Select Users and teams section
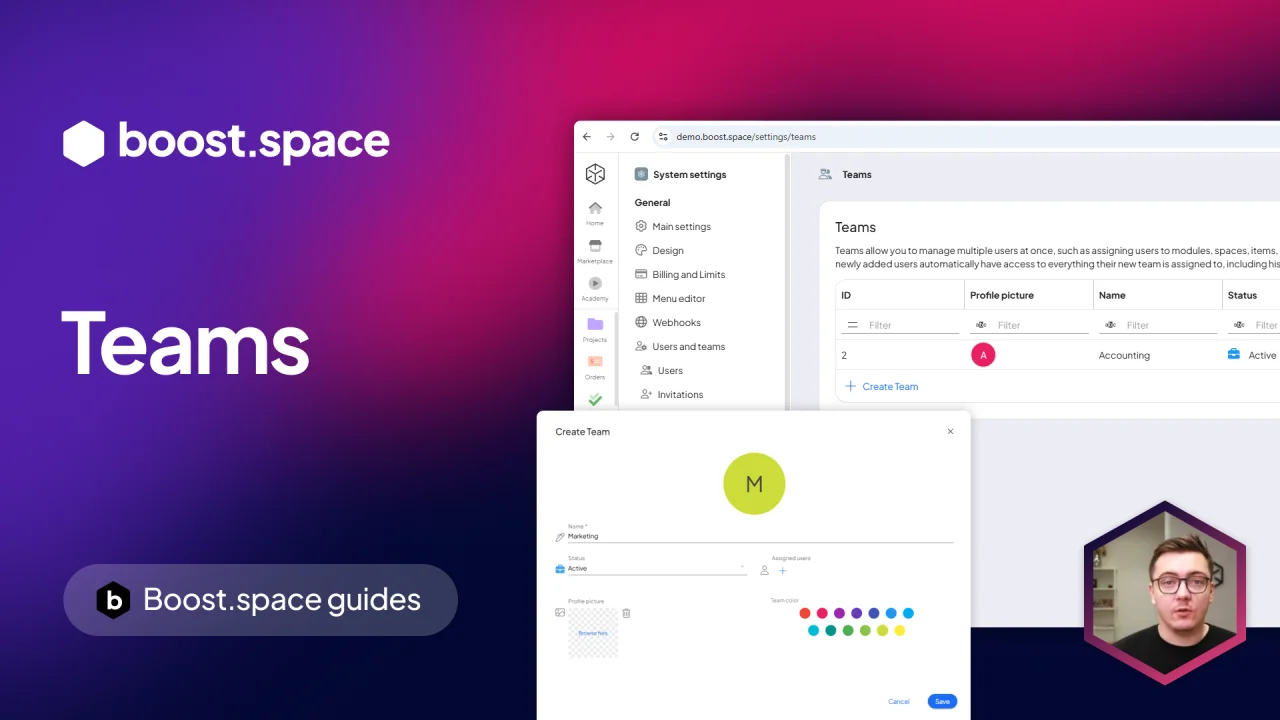This screenshot has width=1280, height=720. (x=680, y=347)
